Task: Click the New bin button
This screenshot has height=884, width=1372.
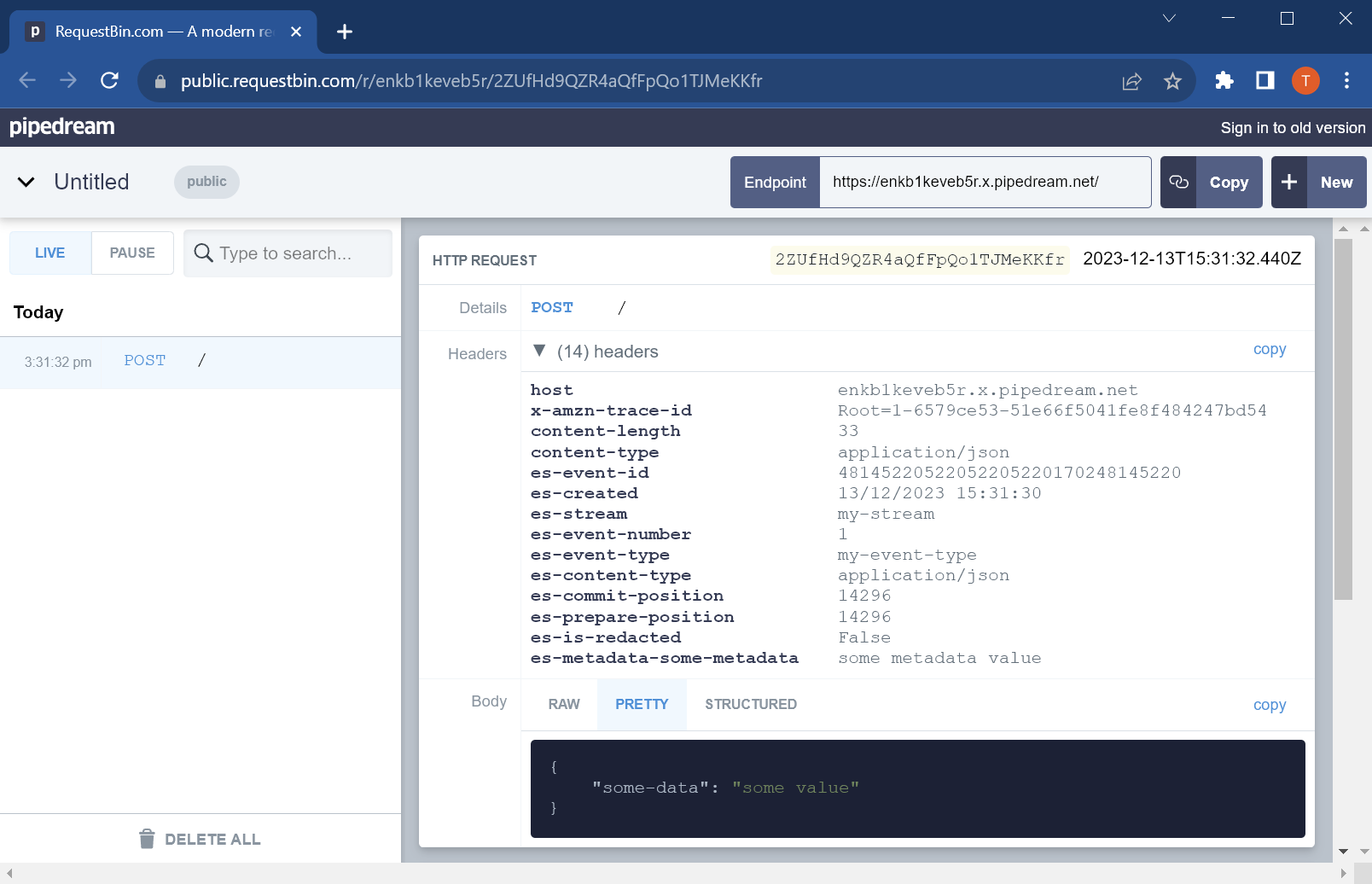Action: tap(1336, 183)
